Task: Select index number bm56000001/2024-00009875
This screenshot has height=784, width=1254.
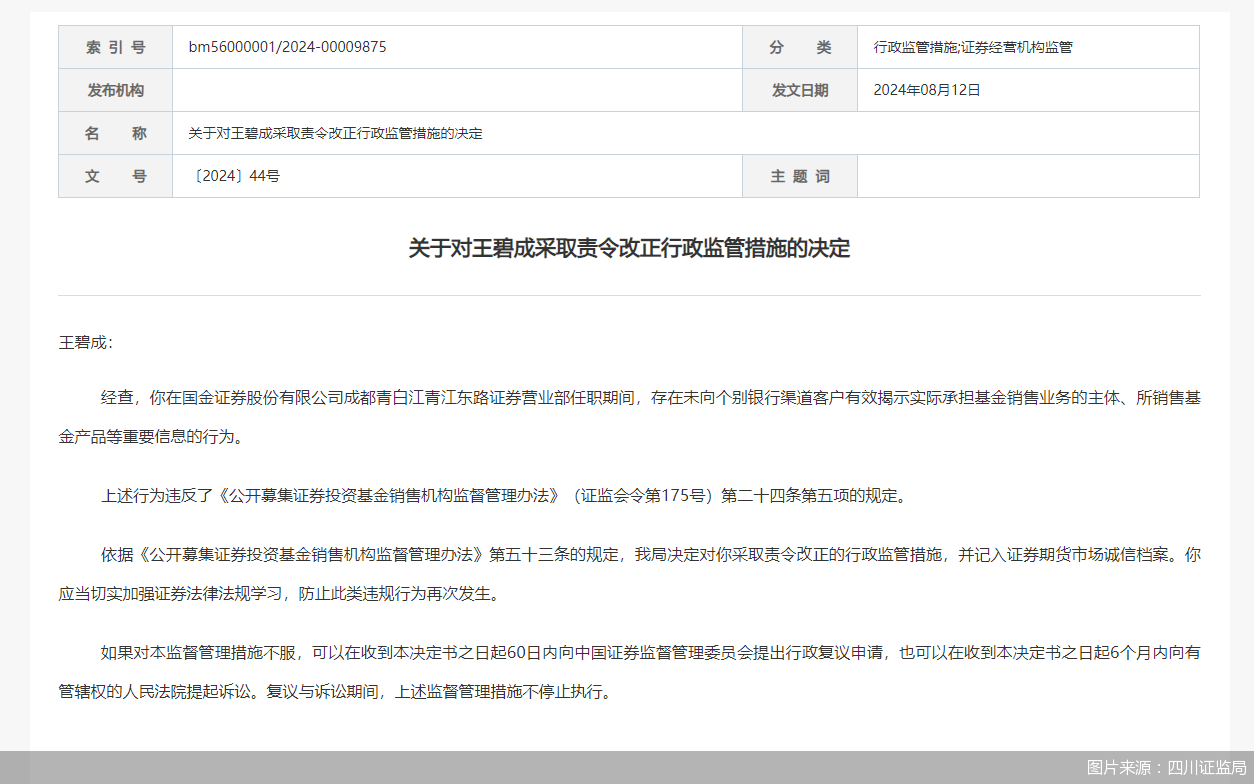Action: [287, 47]
